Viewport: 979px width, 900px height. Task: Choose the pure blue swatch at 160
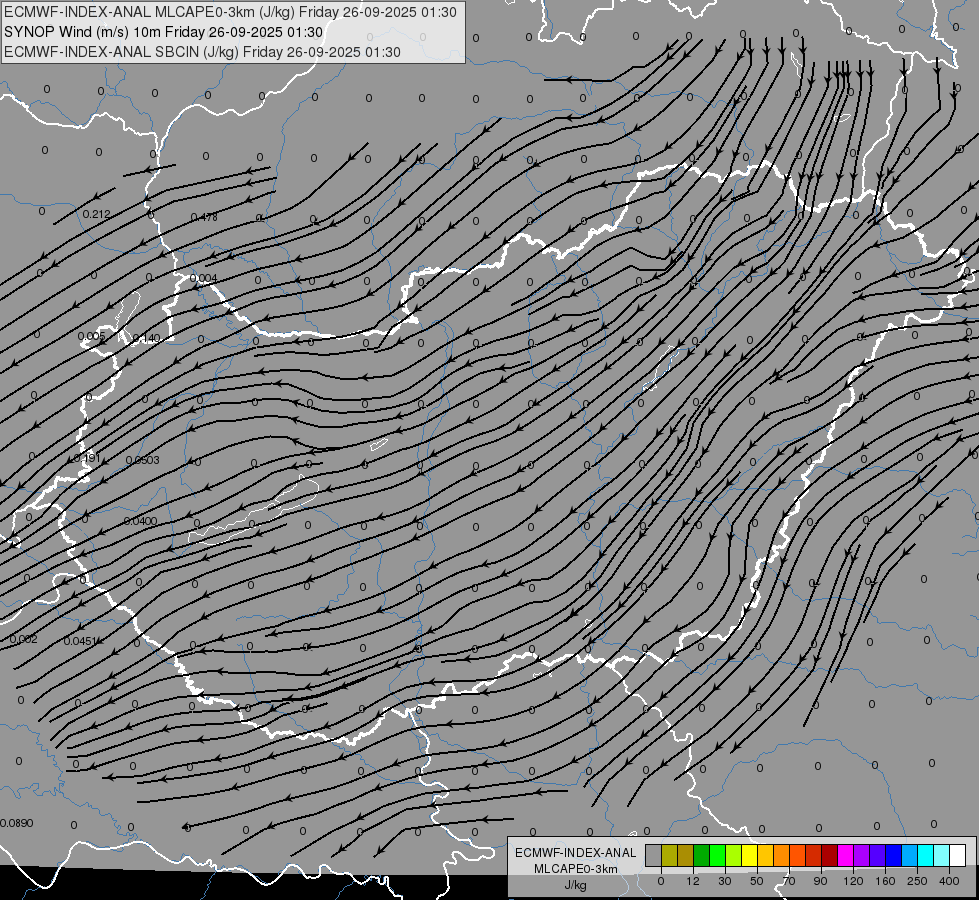tap(893, 856)
